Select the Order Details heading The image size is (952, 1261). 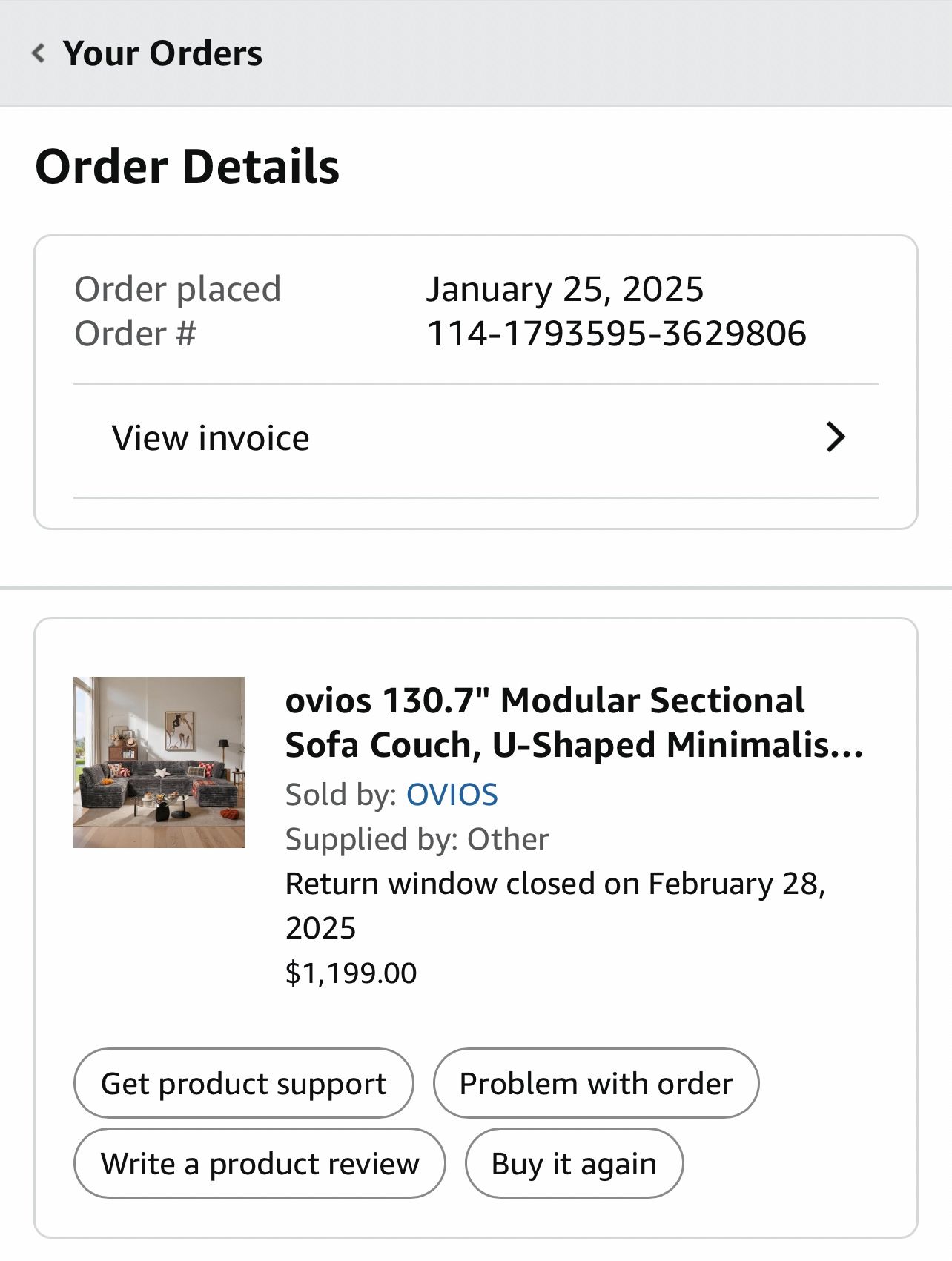point(189,168)
